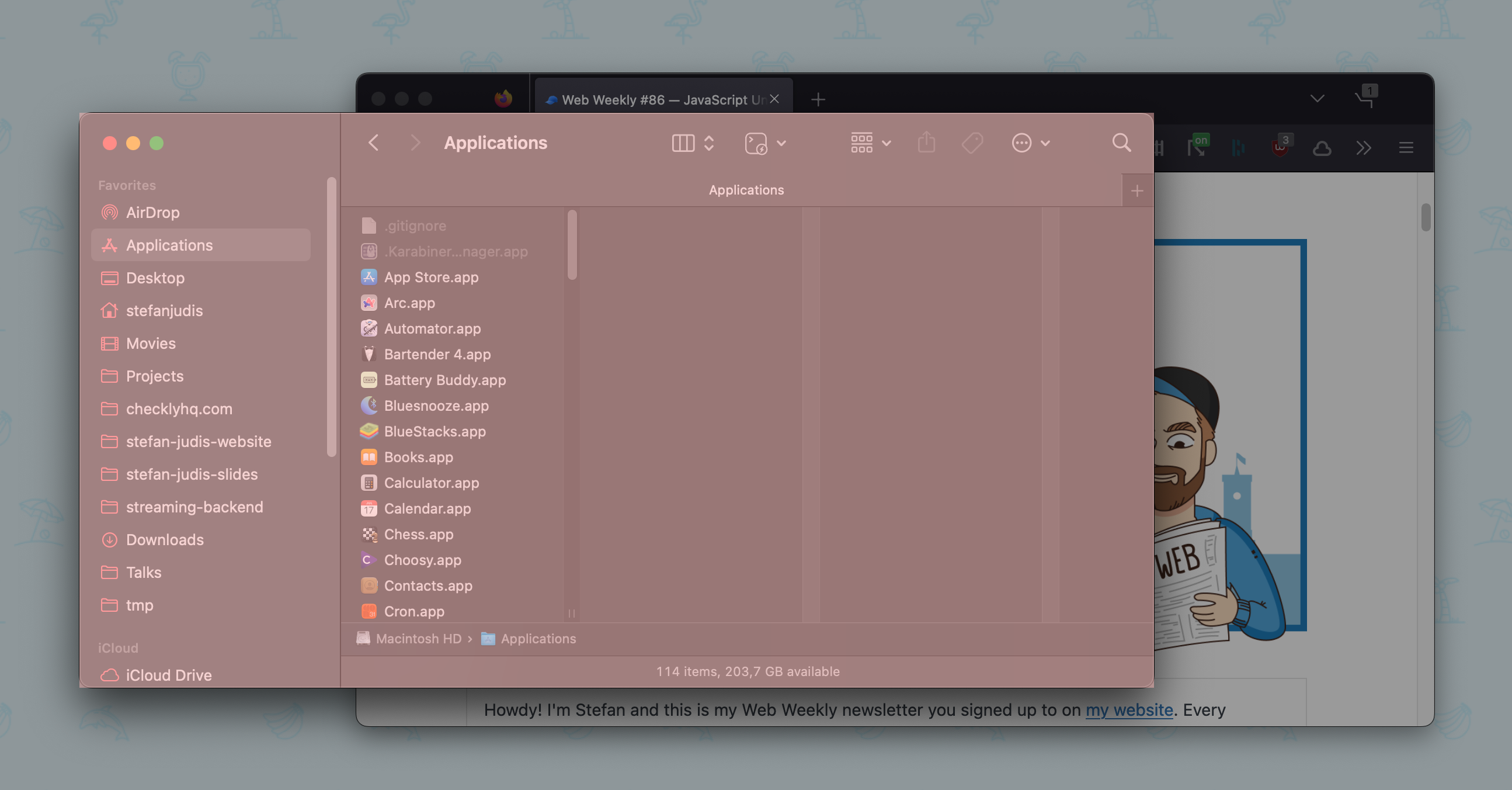Follow the 'my website' link in newsletter
This screenshot has width=1512, height=790.
coord(1129,709)
